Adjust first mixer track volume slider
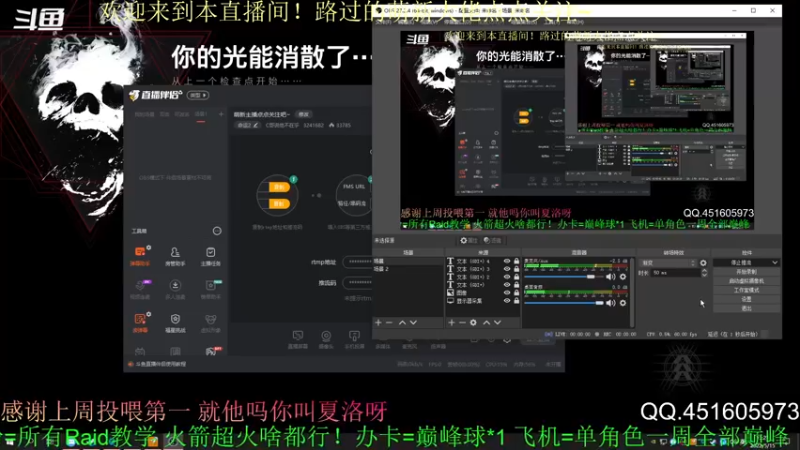800x450 pixels. (563, 277)
